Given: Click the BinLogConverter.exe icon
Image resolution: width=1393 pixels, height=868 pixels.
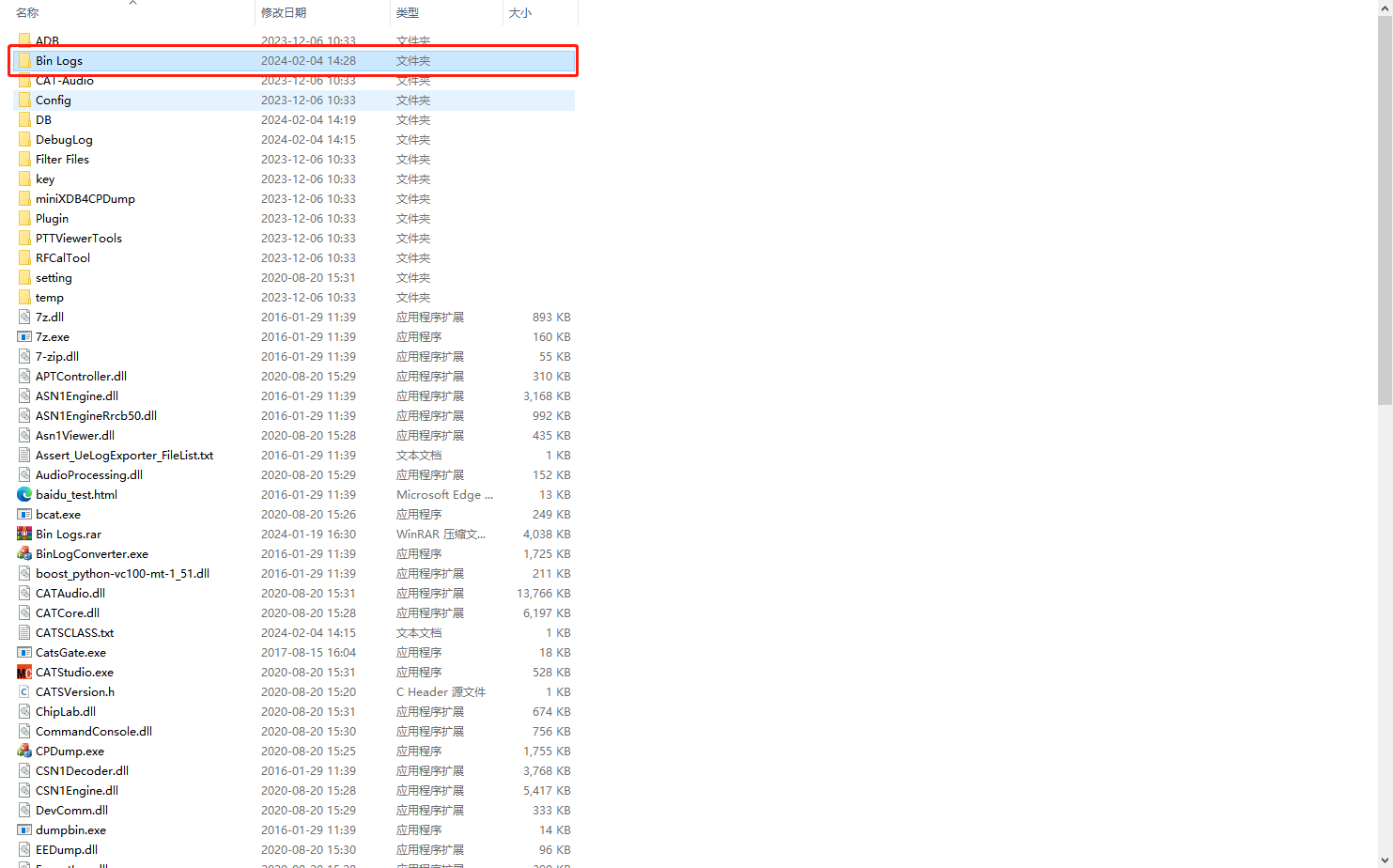Looking at the screenshot, I should pos(24,553).
